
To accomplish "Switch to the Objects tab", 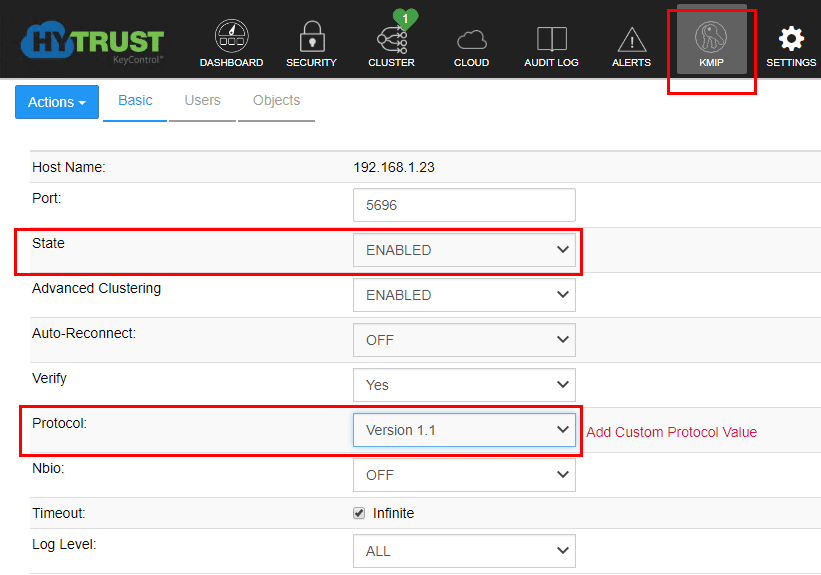I will [276, 101].
